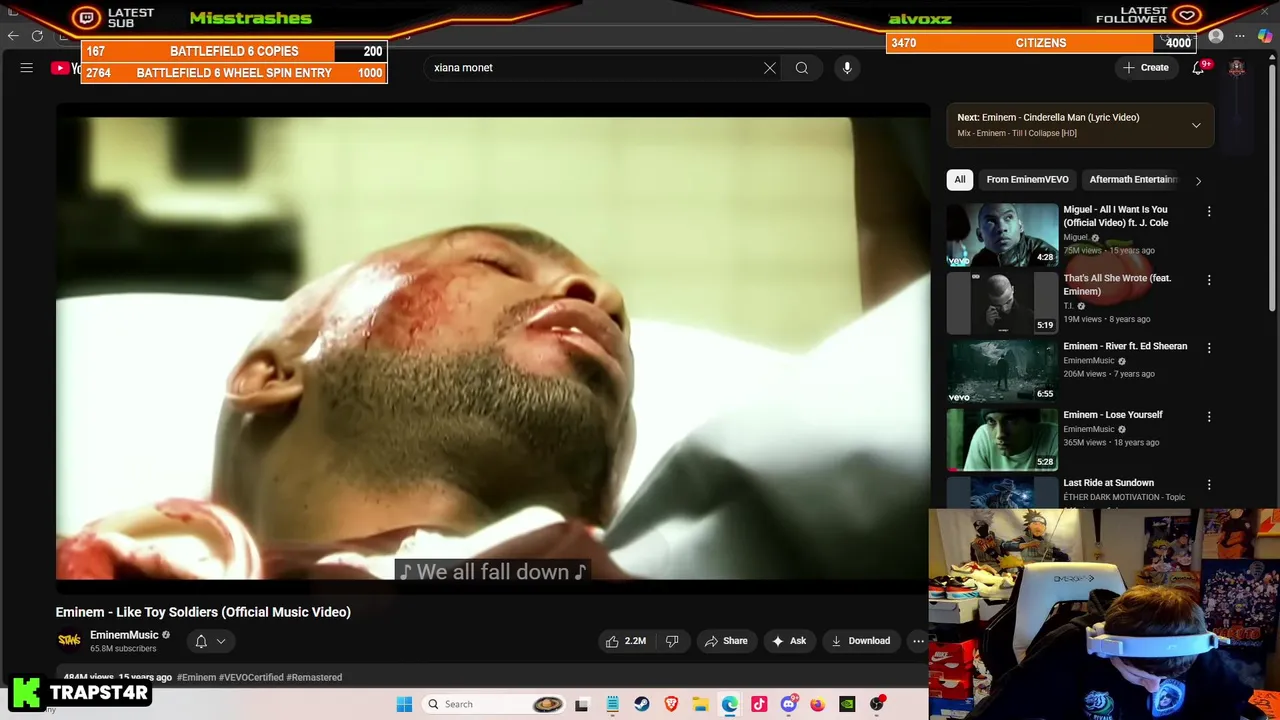Open options menu for Lose Yourself video
Screen dimensions: 1280x720
(1209, 416)
